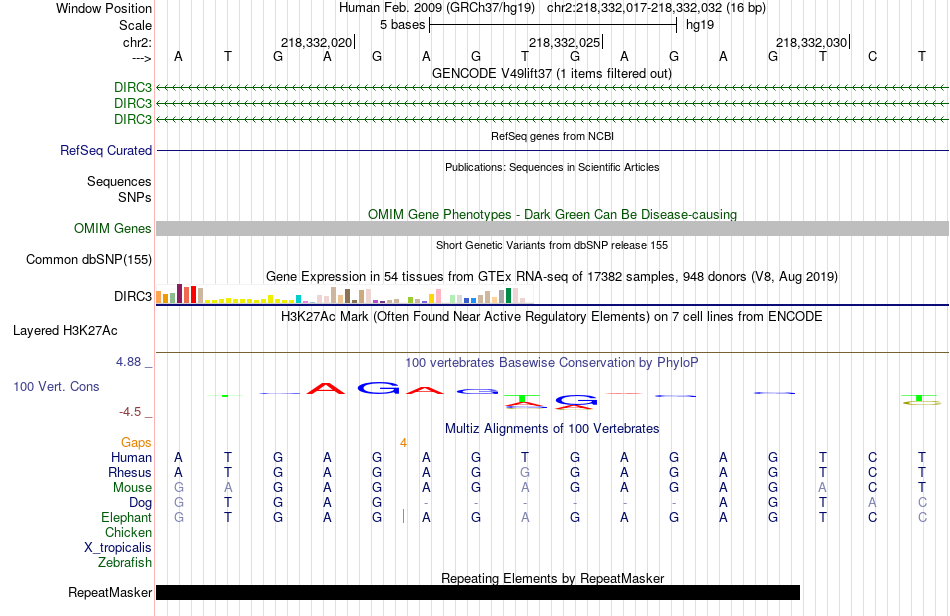The width and height of the screenshot is (950, 616).
Task: Click the Sequences subtrack label
Action: tap(119, 182)
